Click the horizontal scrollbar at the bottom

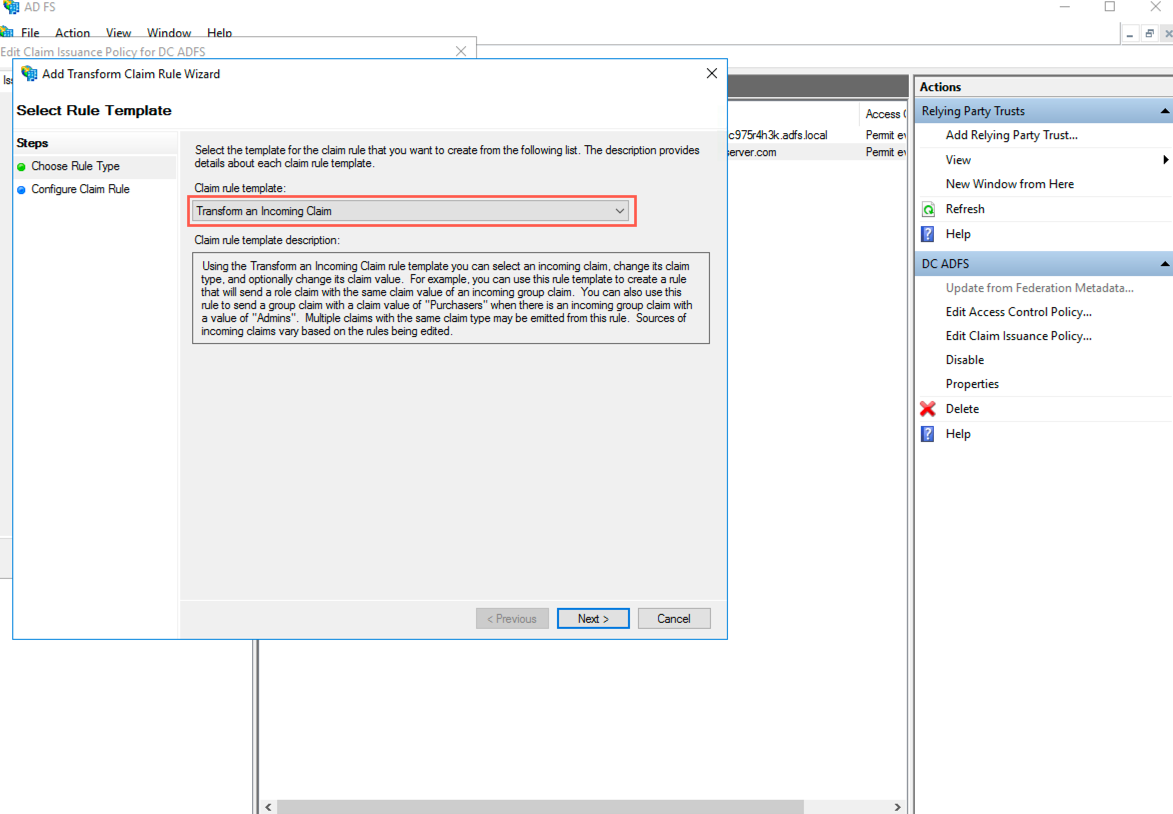535,806
